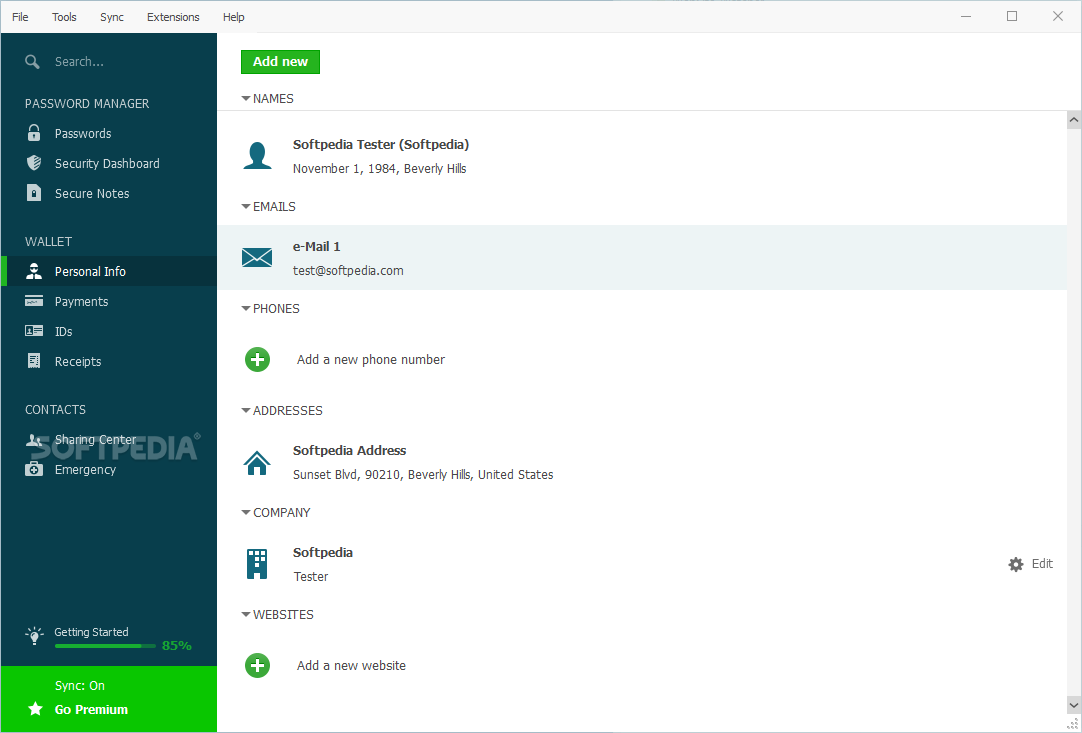Click the Sharing Center people icon
This screenshot has width=1082, height=733.
pyautogui.click(x=34, y=440)
